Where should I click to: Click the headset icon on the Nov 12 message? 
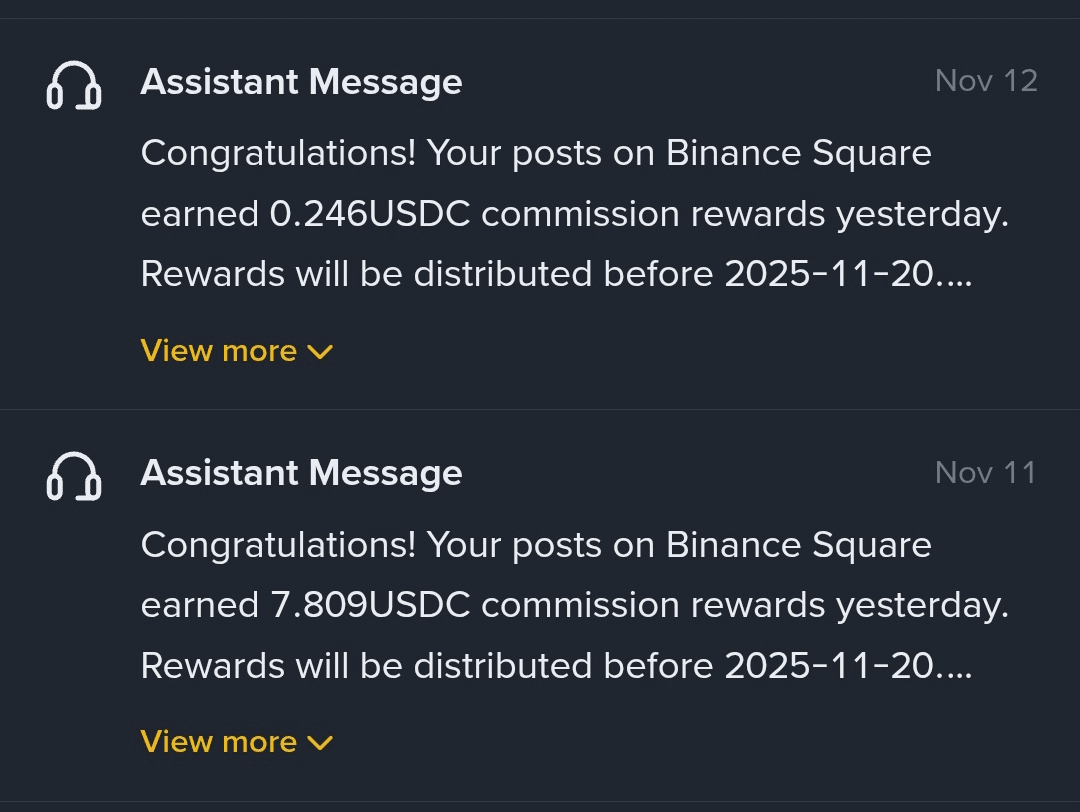[x=74, y=85]
